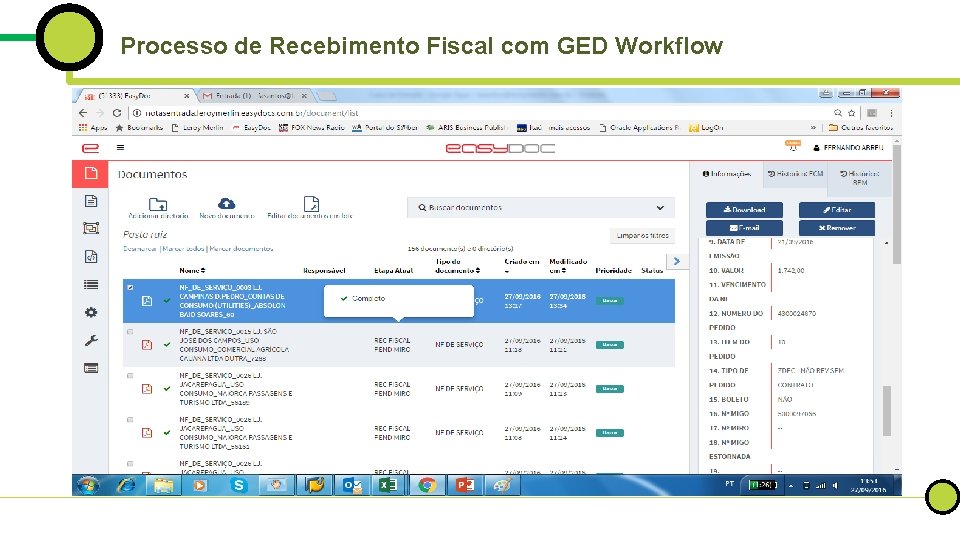Viewport: 960px width, 540px height.
Task: Sort by Tipo de documento column
Action: [457, 266]
